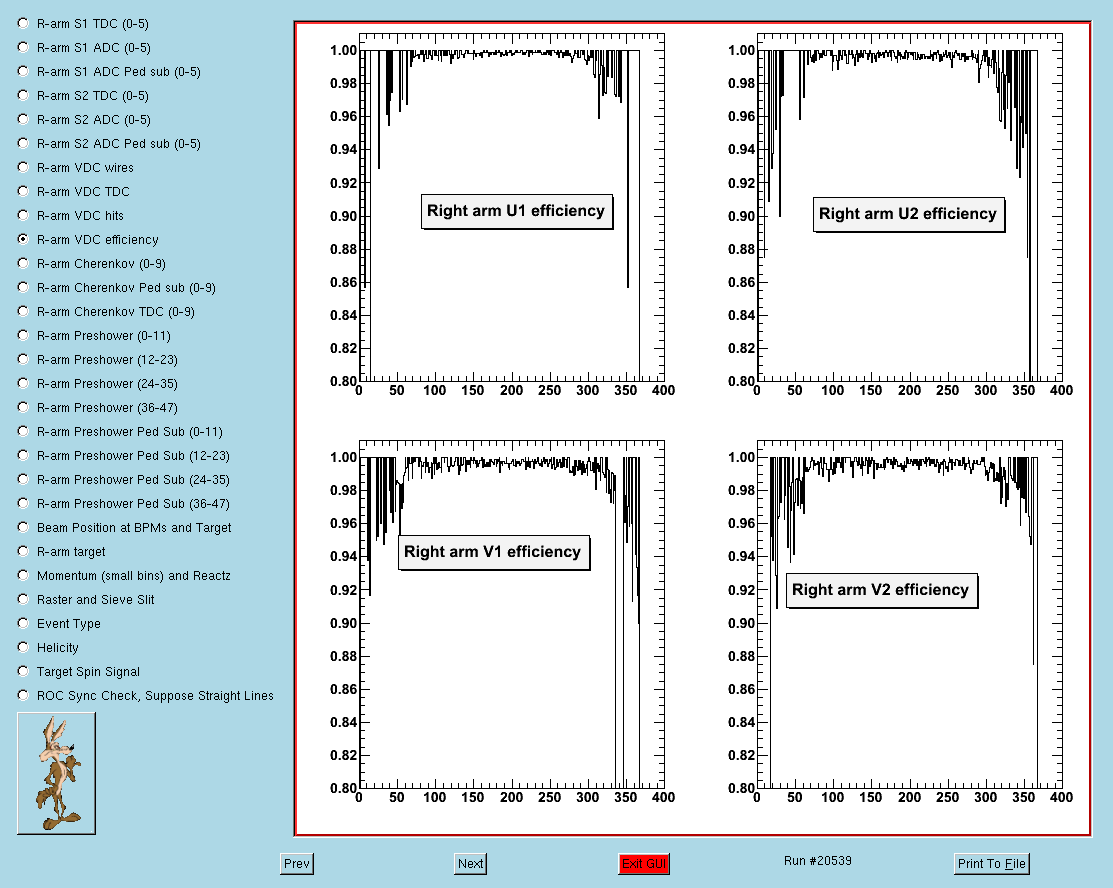The width and height of the screenshot is (1113, 888).
Task: Advance with the Next button
Action: pos(471,863)
